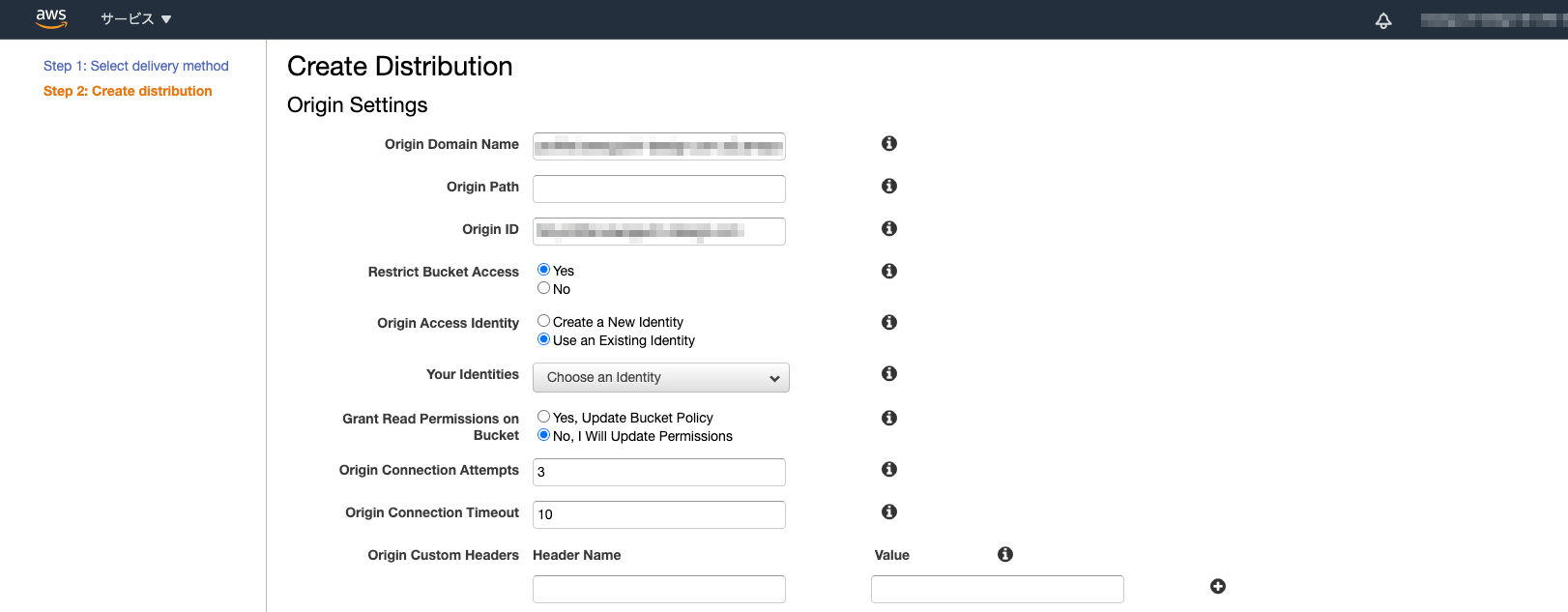Screen dimensions: 1568x612
Task: Click info icon for Origin Connection Timeout
Action: (889, 511)
